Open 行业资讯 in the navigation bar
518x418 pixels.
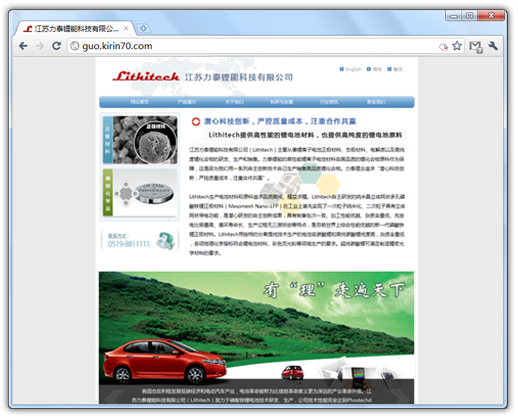(329, 102)
